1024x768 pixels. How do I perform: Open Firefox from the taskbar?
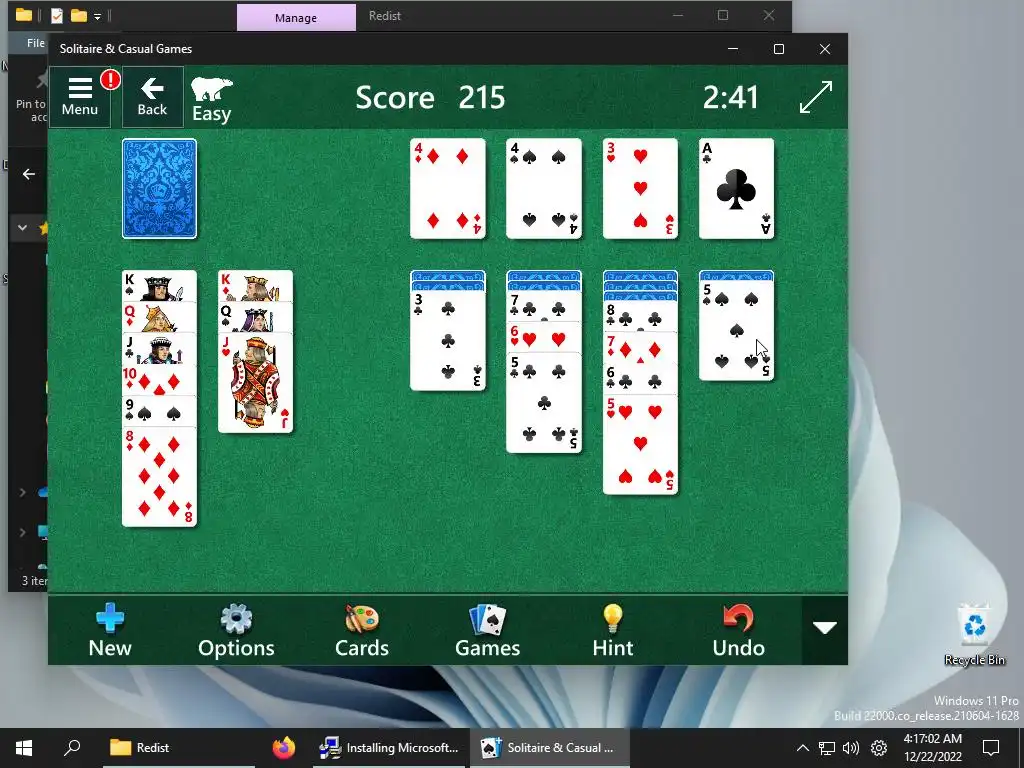pos(283,747)
